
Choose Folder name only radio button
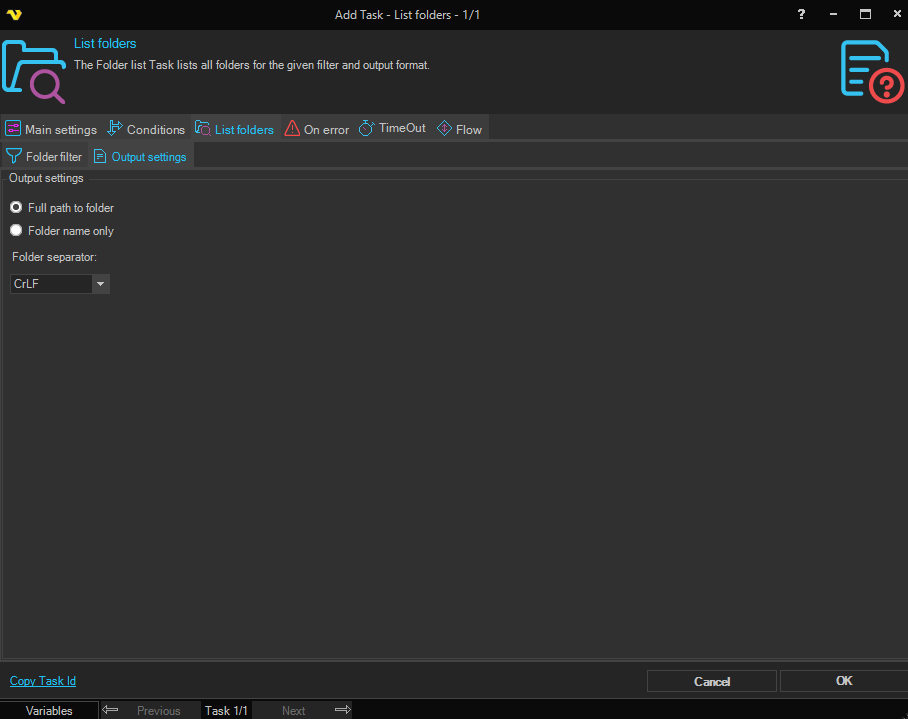(16, 231)
